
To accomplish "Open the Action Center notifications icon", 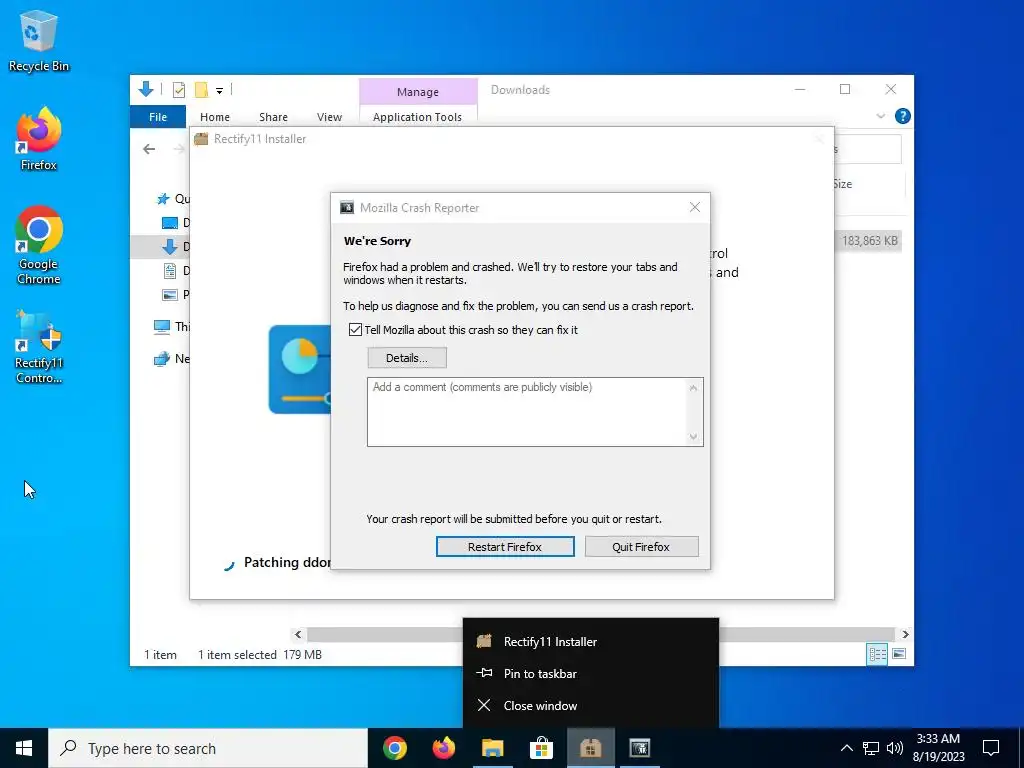I will pyautogui.click(x=991, y=748).
